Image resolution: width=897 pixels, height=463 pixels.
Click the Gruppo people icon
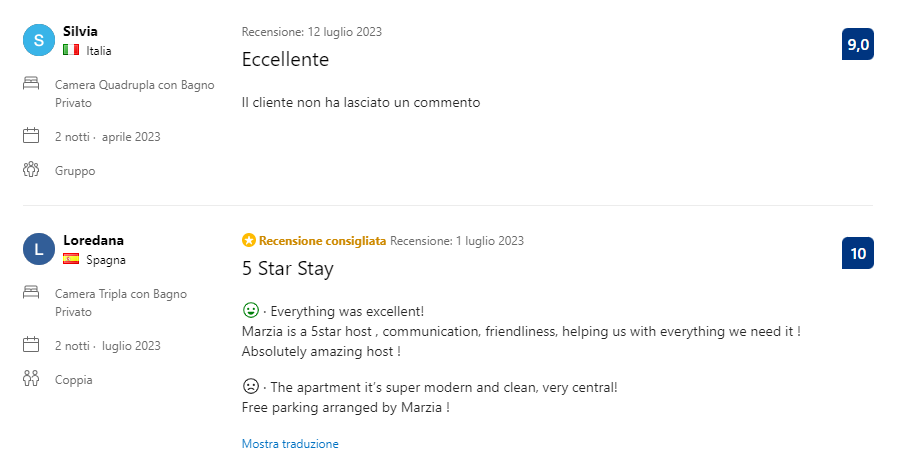pos(31,169)
